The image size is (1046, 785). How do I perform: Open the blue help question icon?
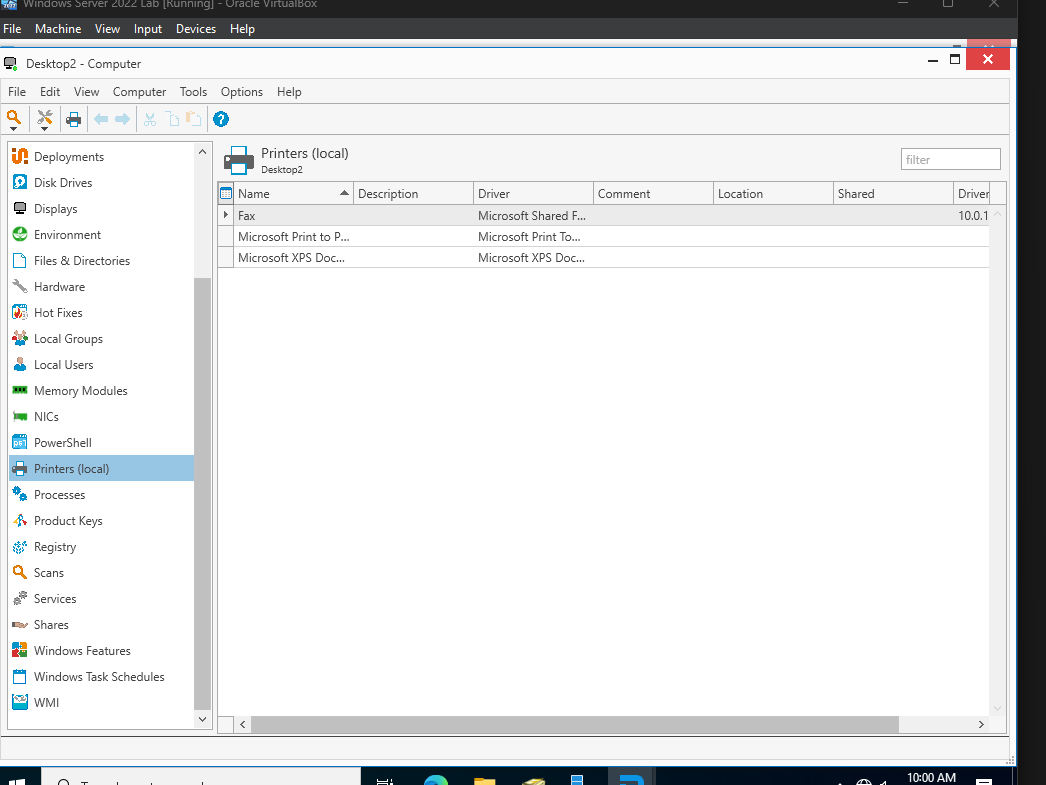(x=221, y=119)
